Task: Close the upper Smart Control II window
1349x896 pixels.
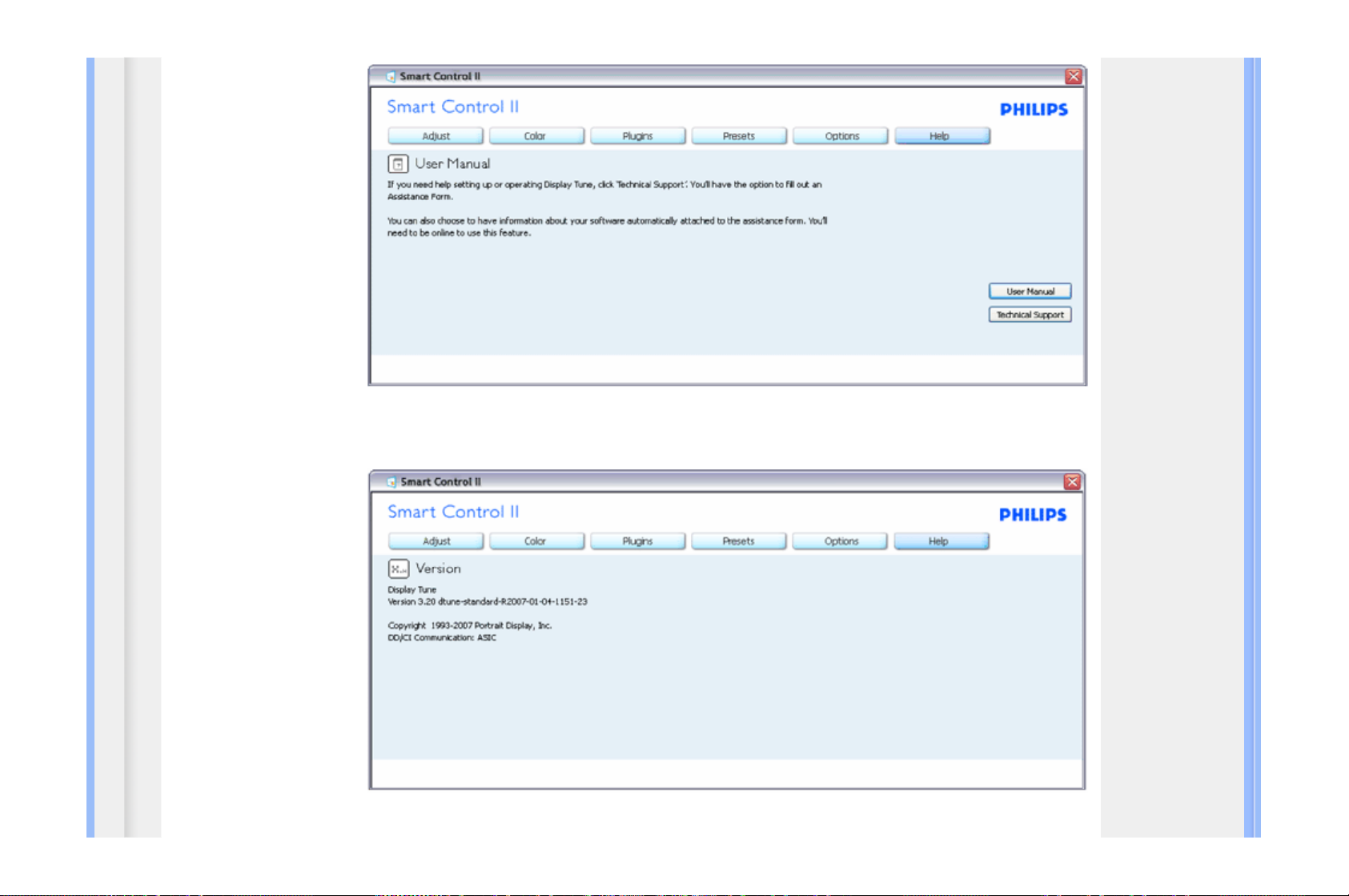Action: click(x=1073, y=77)
